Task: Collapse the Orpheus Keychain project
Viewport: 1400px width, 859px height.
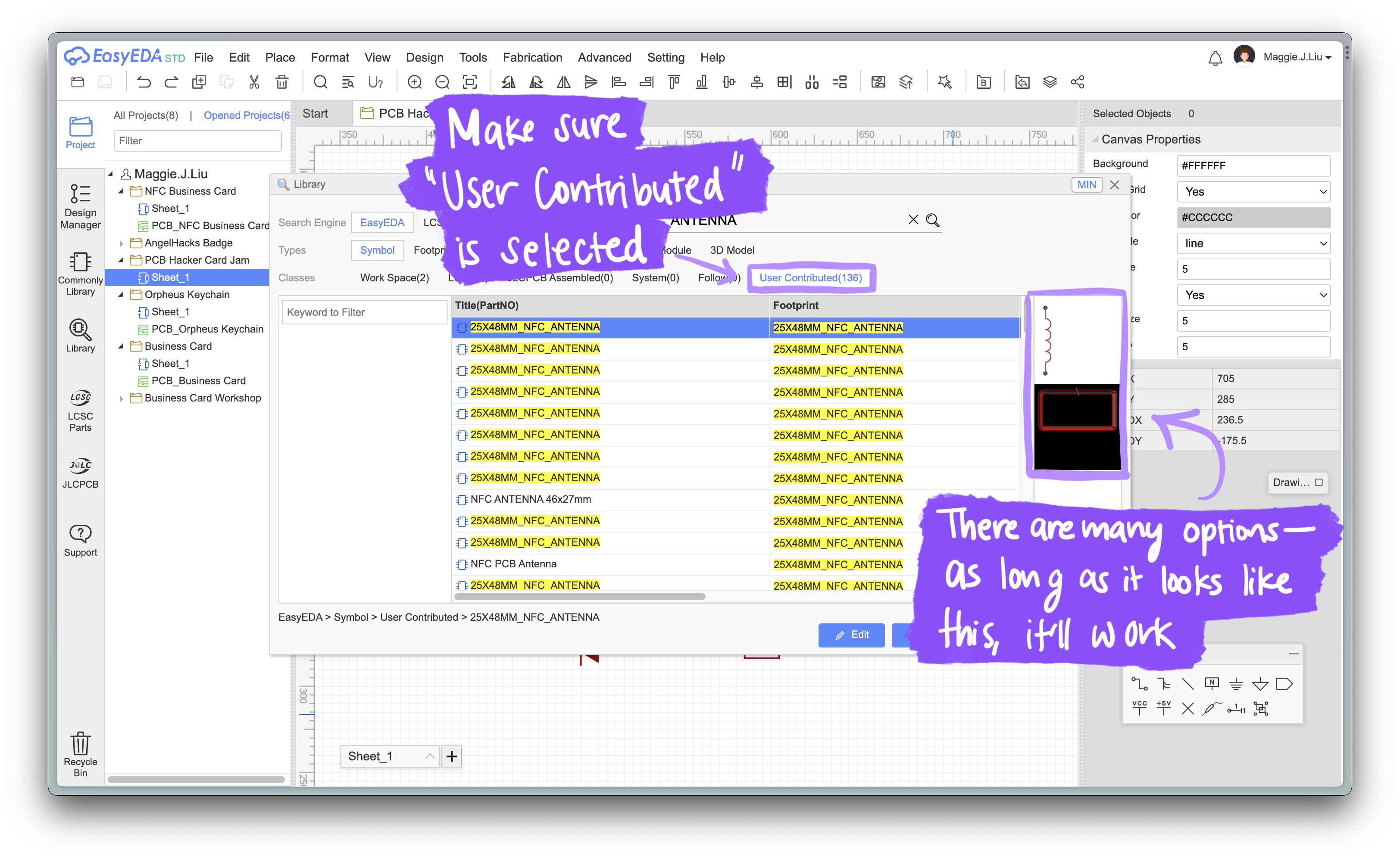Action: pos(121,295)
